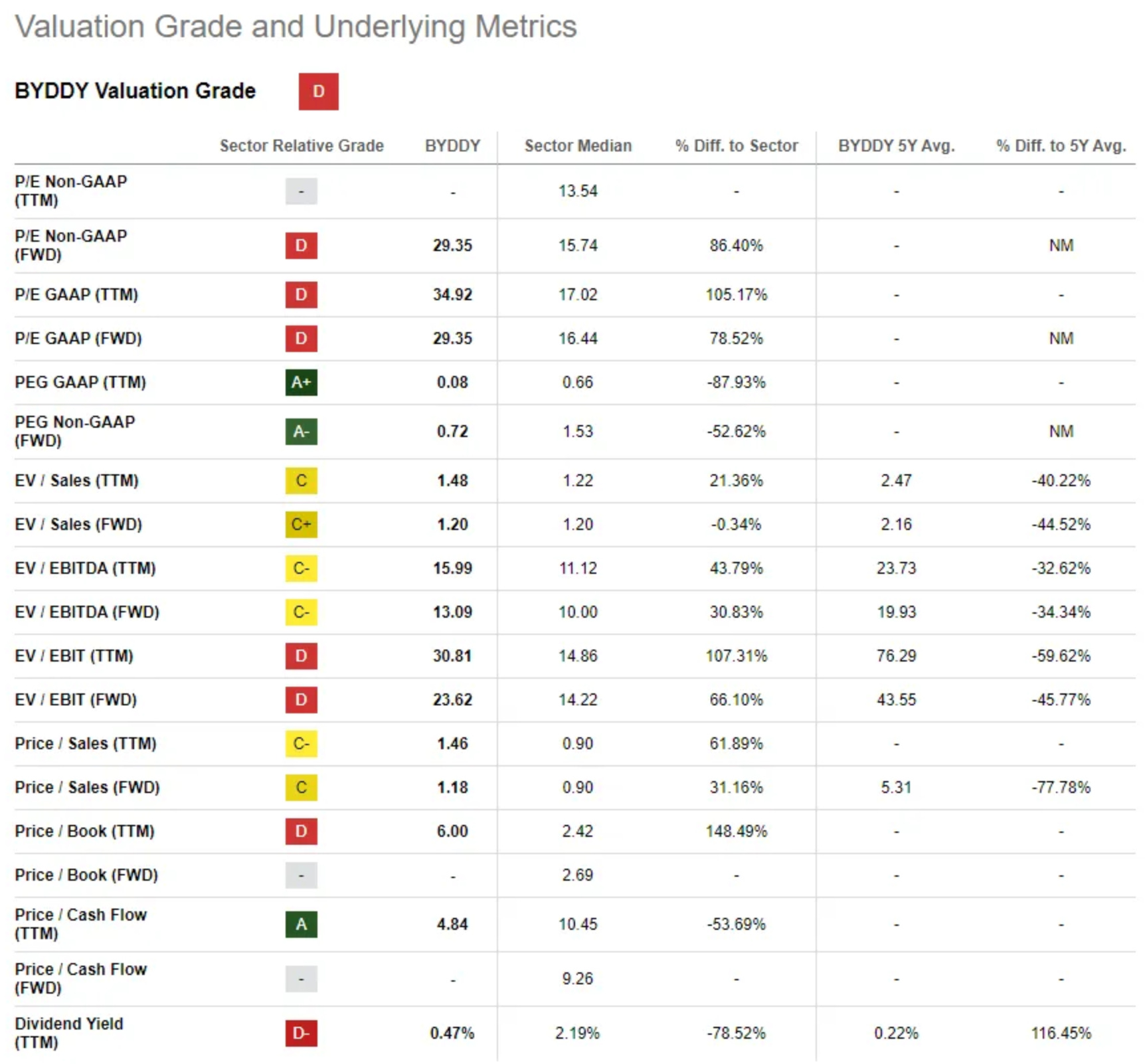Click the C grade badge for Price / Sales (FWD)
Image resolution: width=1145 pixels, height=1064 pixels.
[301, 788]
